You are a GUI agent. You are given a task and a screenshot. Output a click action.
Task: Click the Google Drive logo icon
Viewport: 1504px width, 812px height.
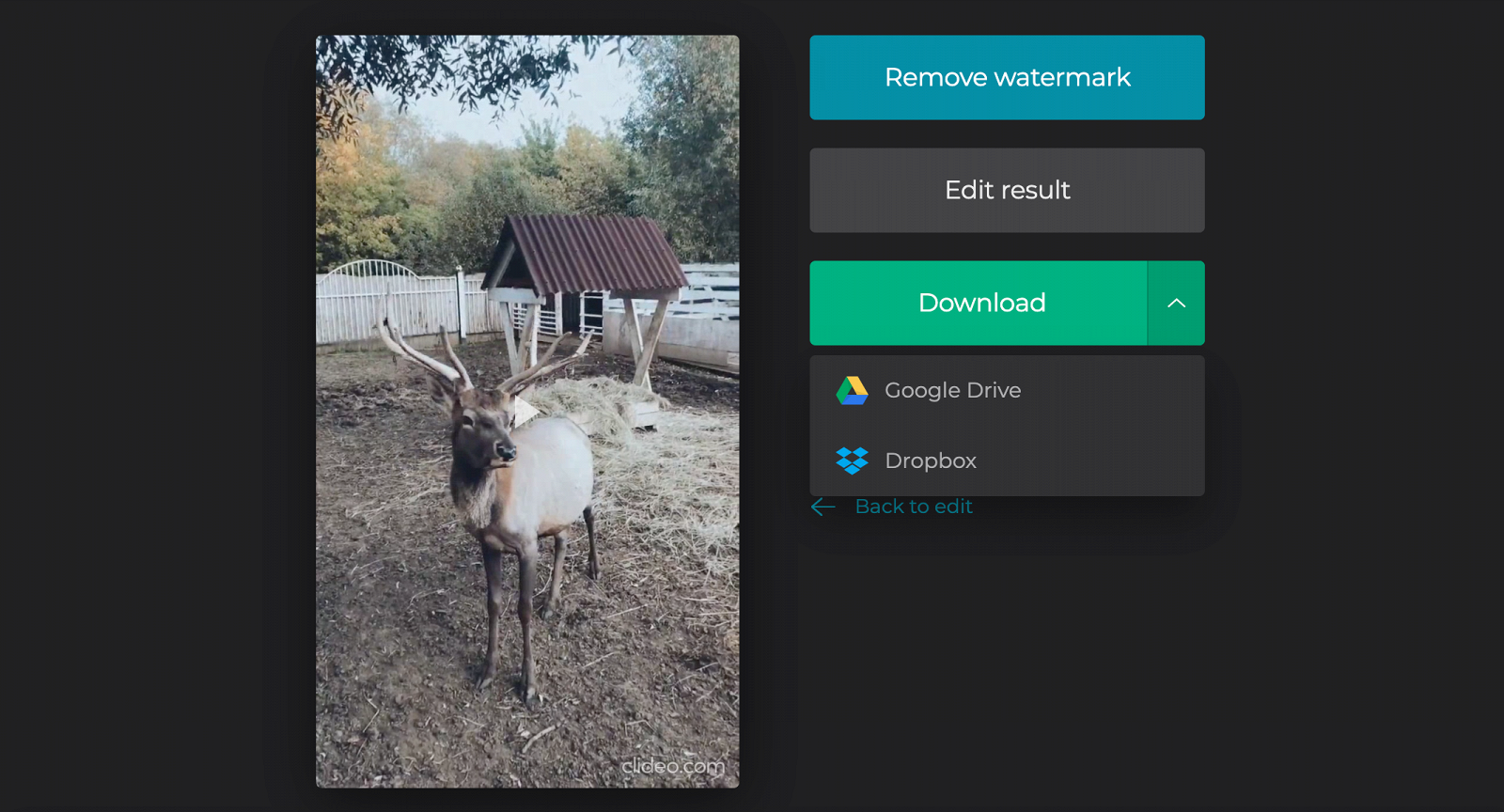(x=852, y=390)
